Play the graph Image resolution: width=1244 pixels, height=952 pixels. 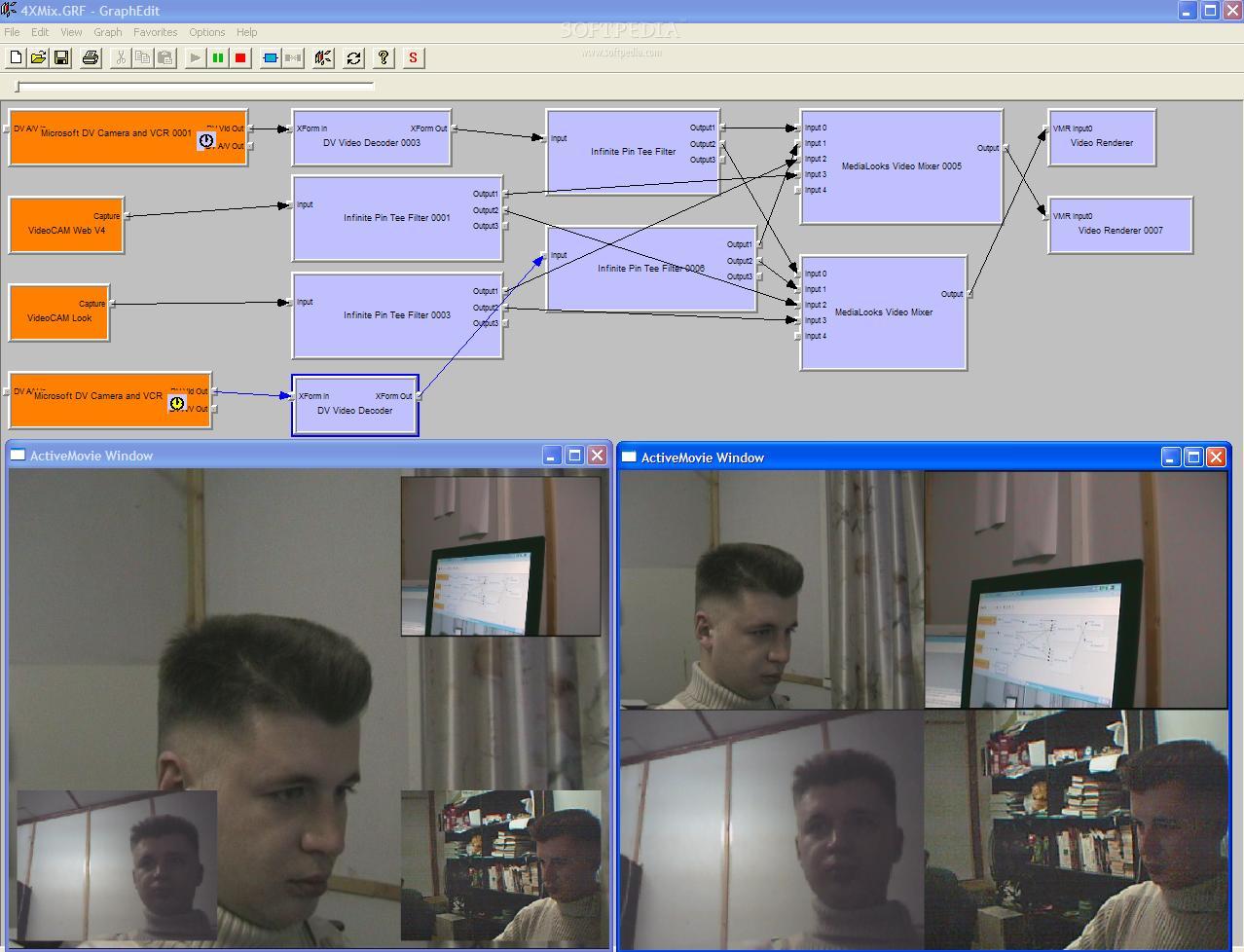point(195,57)
